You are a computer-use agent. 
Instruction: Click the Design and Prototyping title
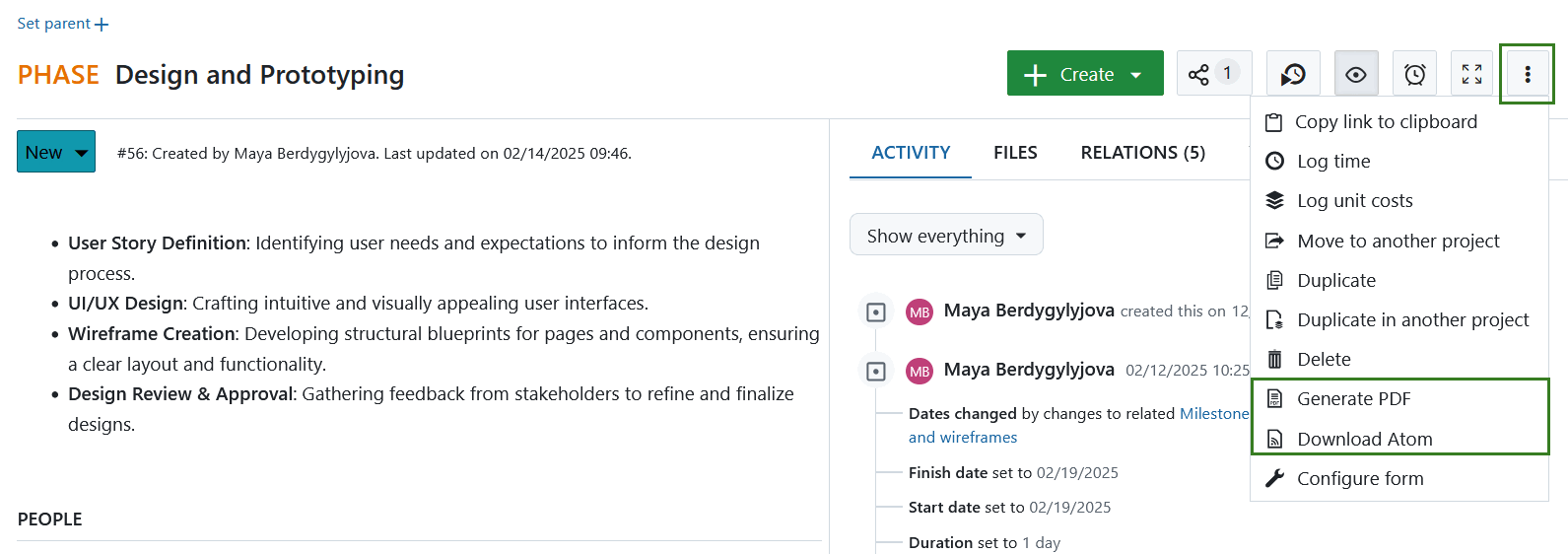(259, 75)
